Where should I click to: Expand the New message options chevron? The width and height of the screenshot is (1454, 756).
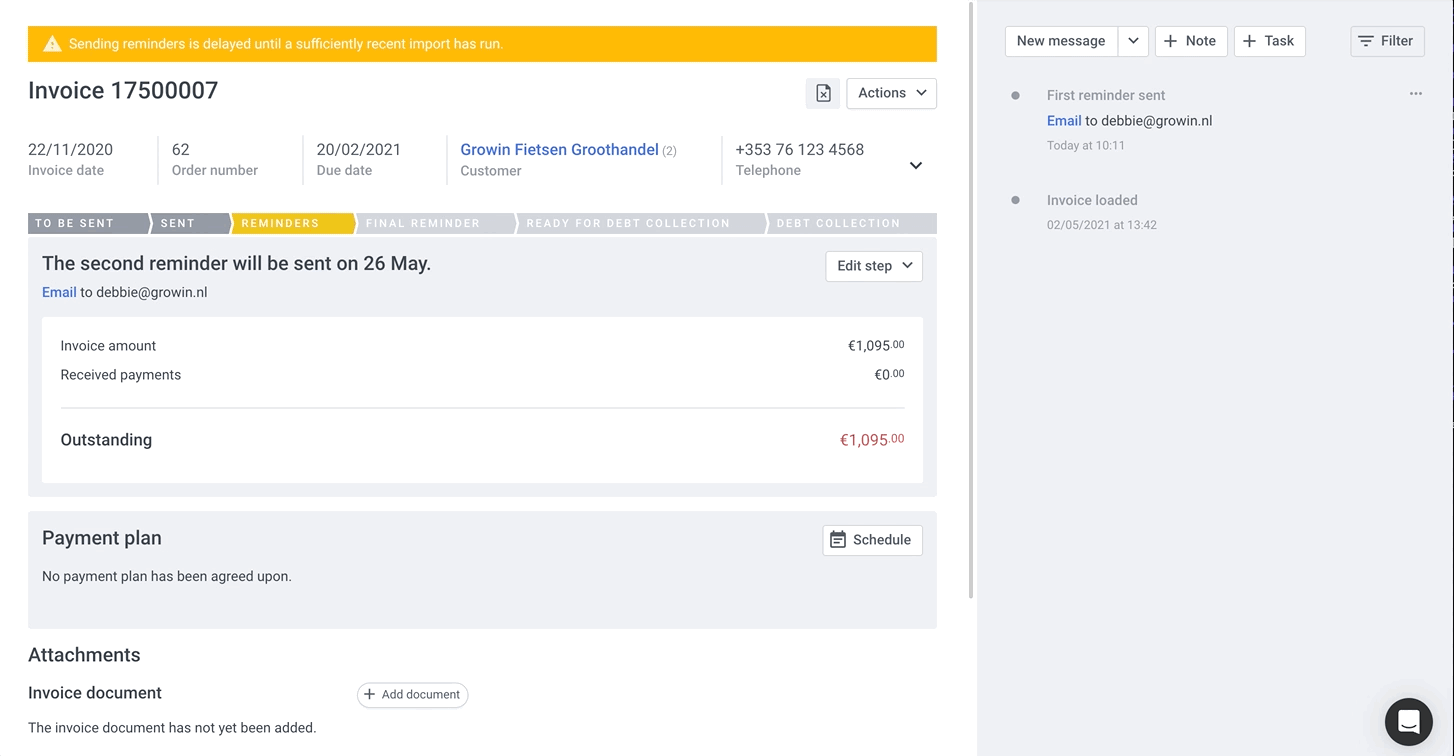click(1133, 41)
